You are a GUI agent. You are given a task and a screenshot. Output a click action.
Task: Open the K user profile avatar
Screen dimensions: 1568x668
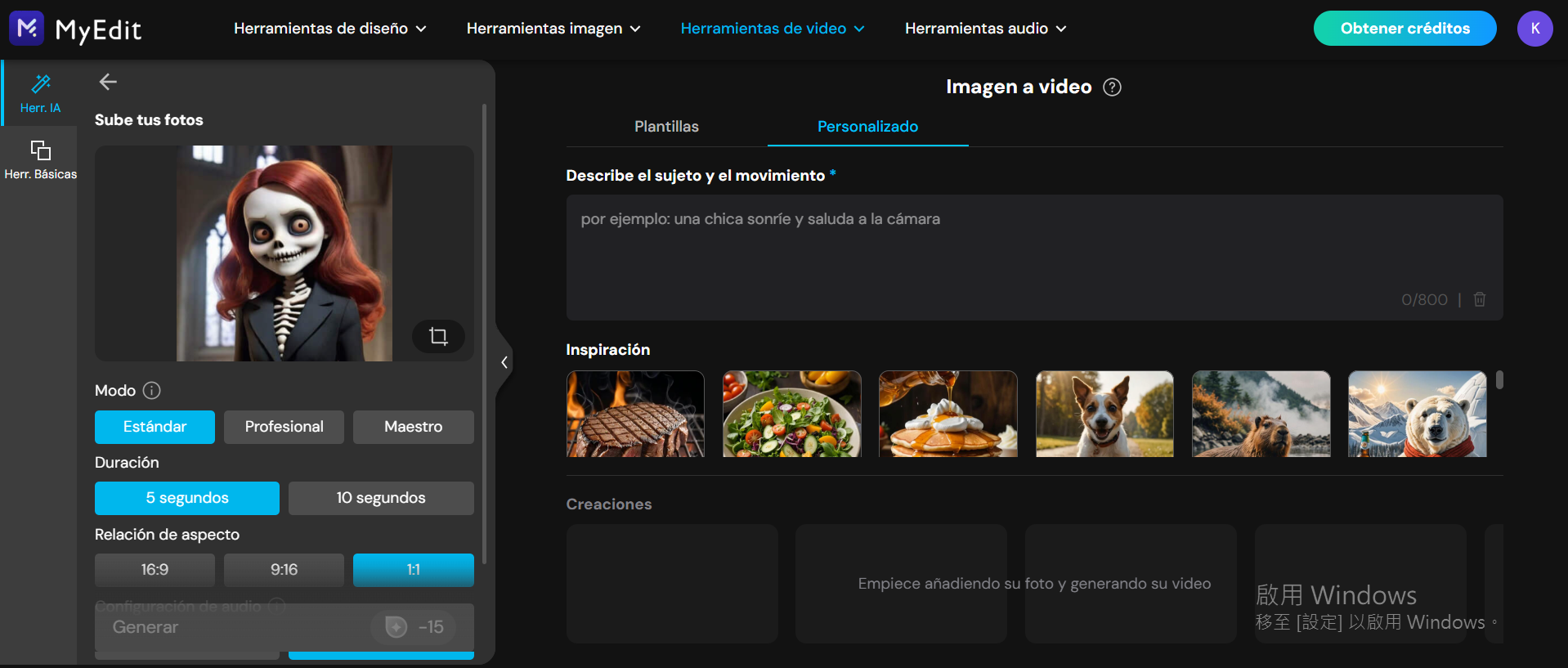click(x=1534, y=29)
